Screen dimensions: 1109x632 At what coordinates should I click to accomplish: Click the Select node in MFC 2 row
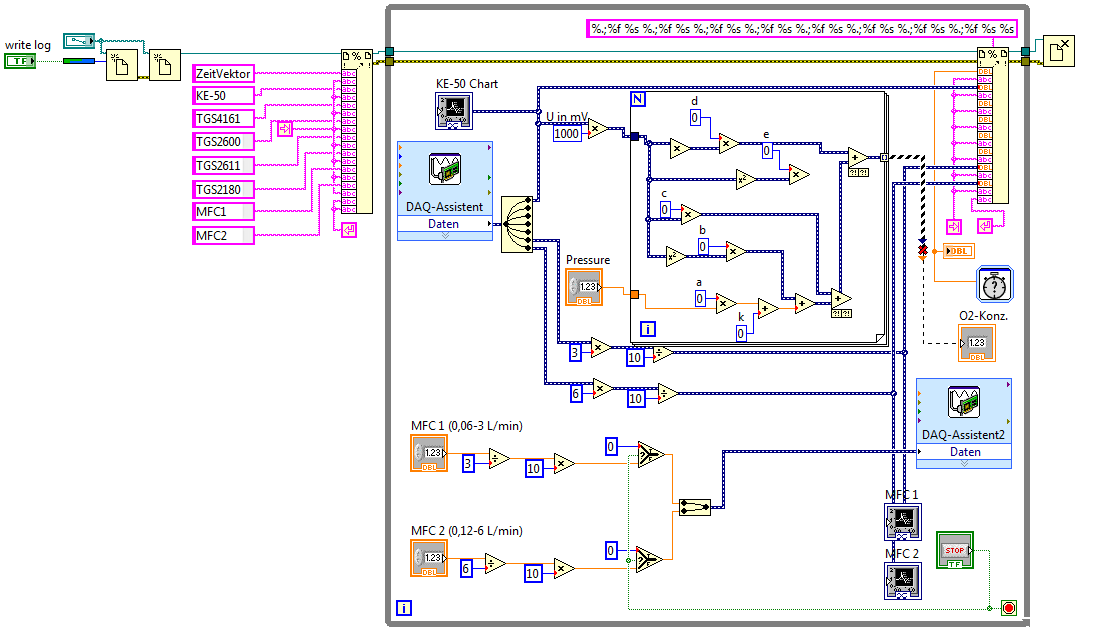(649, 559)
